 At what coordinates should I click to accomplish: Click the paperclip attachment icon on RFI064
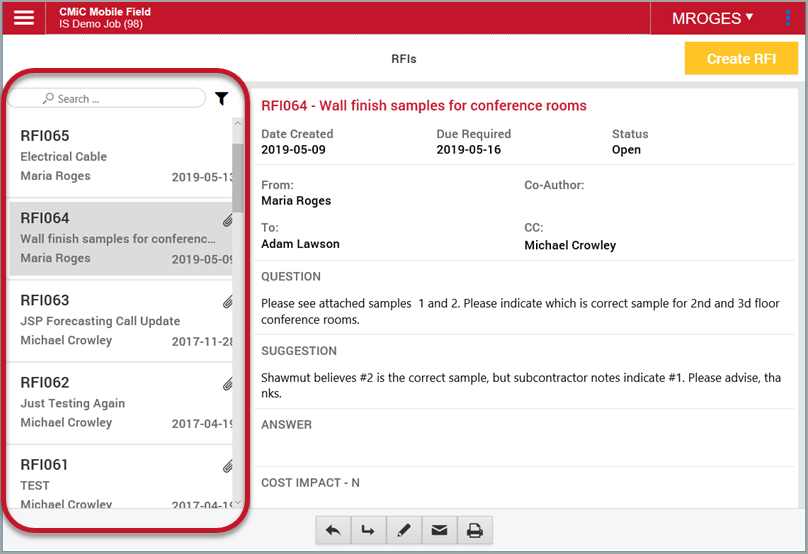click(227, 220)
